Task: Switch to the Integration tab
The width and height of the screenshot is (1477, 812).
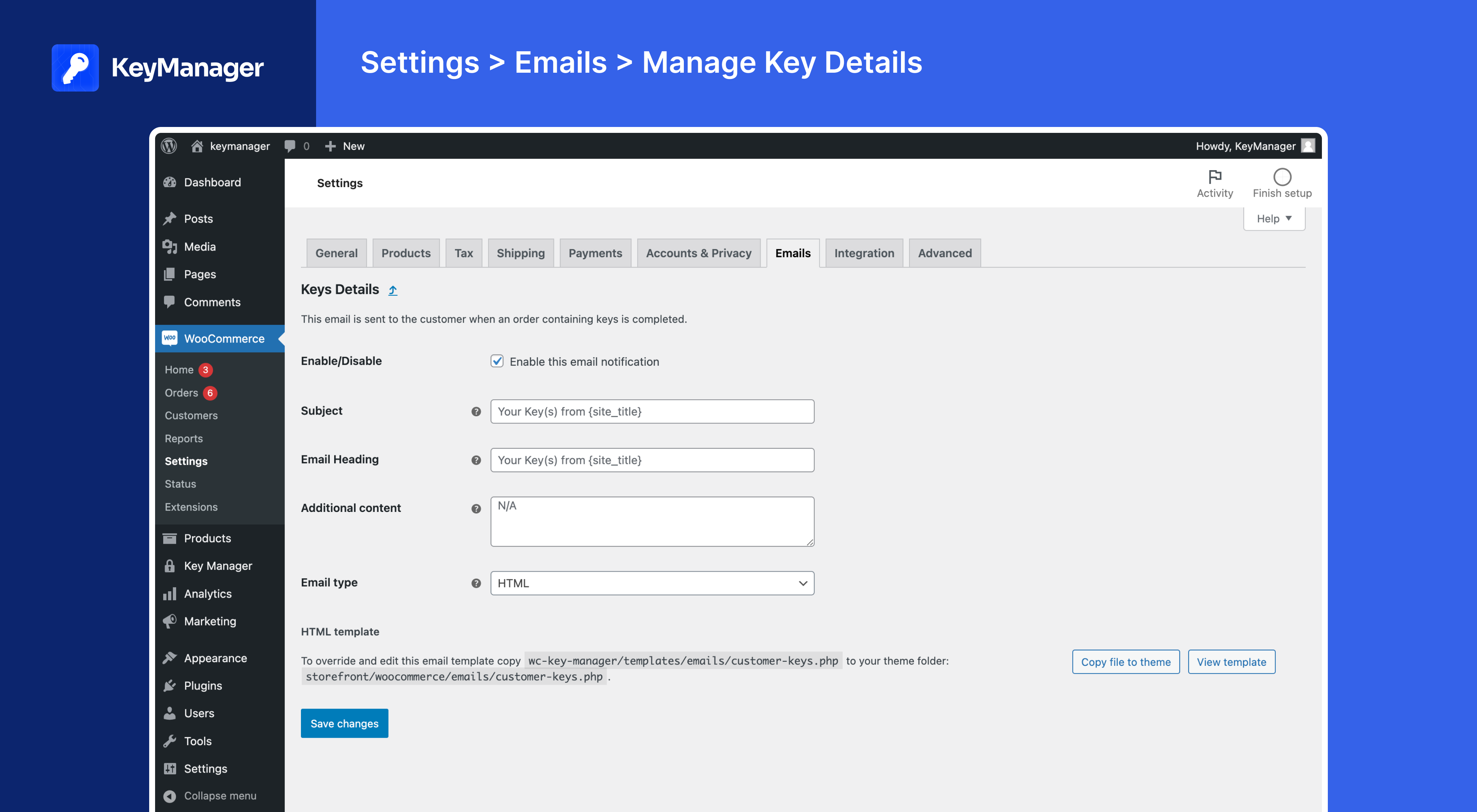Action: (864, 253)
